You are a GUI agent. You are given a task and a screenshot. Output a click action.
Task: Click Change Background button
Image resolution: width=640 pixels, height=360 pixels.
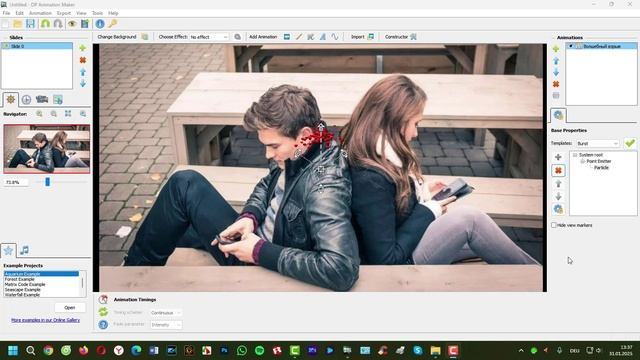tap(117, 37)
